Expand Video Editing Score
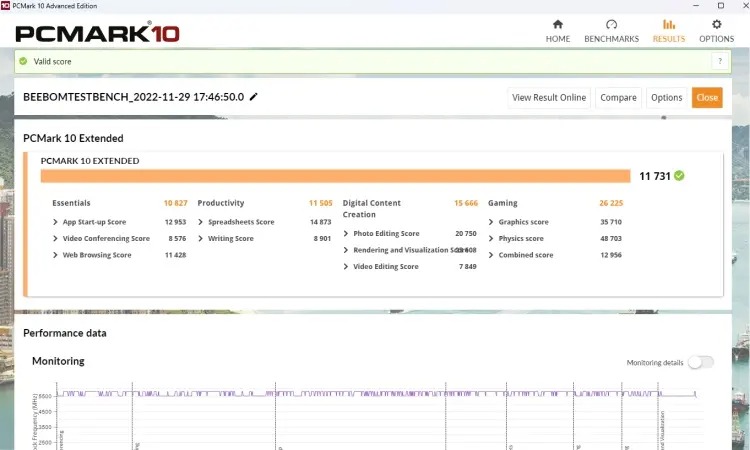Image resolution: width=750 pixels, height=450 pixels. pyautogui.click(x=346, y=266)
